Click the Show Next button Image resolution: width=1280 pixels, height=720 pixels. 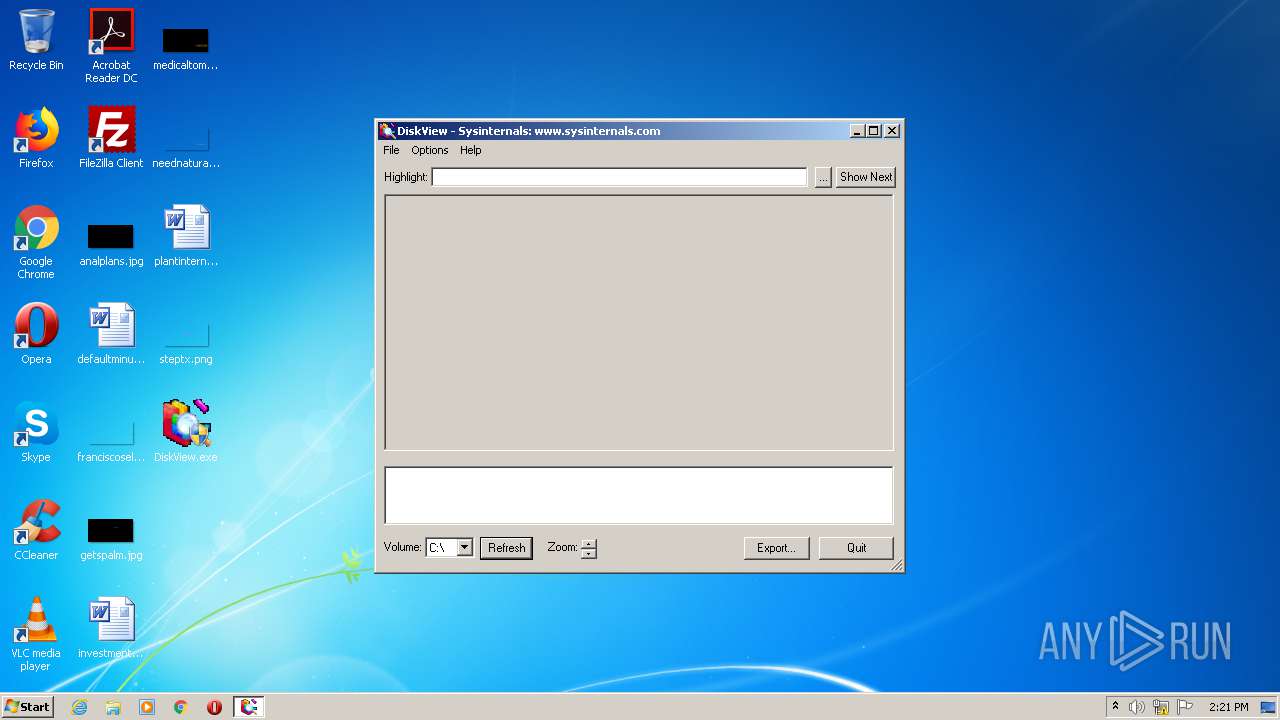pos(866,177)
